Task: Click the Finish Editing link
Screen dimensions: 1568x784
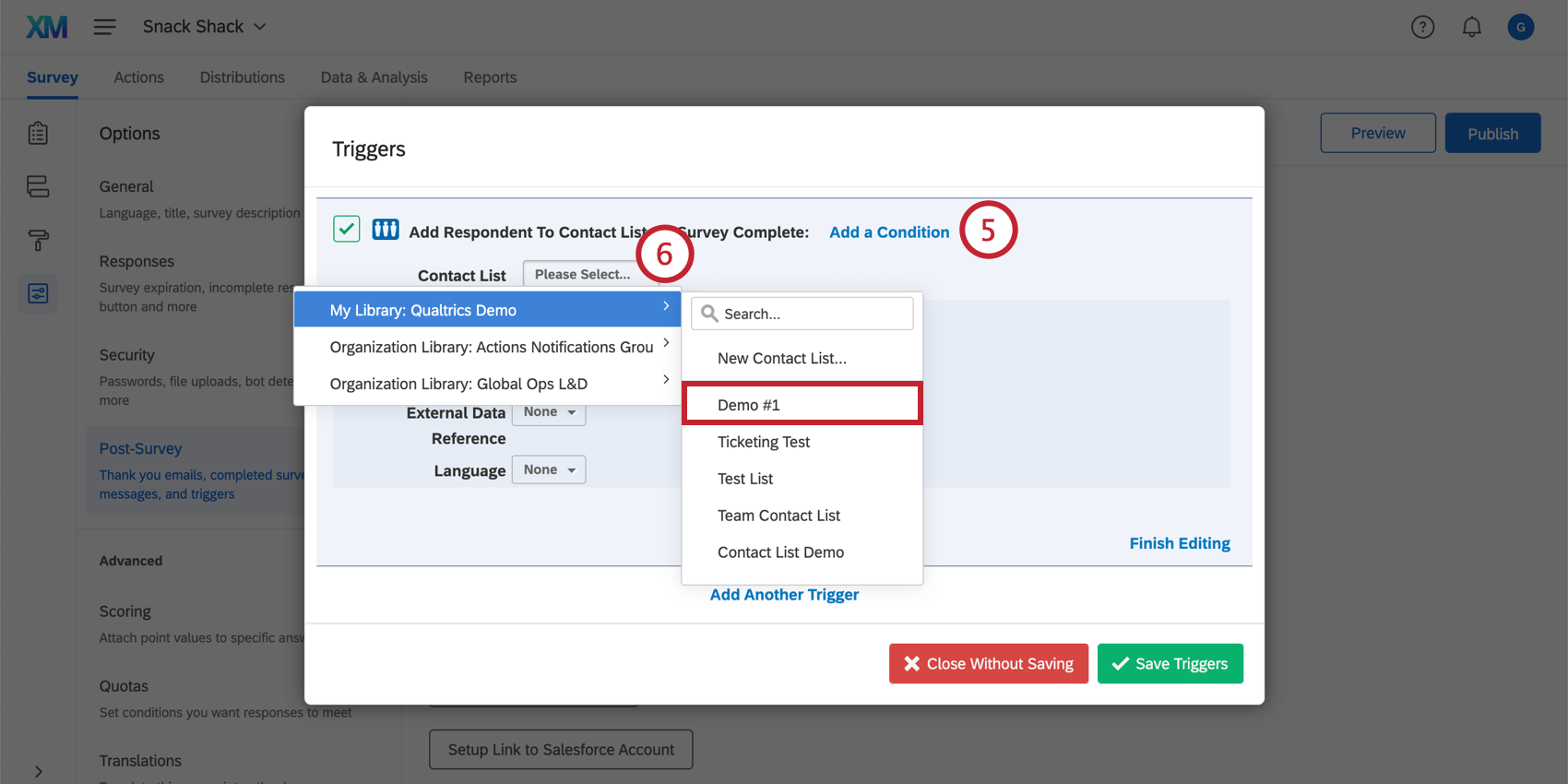Action: [1180, 543]
